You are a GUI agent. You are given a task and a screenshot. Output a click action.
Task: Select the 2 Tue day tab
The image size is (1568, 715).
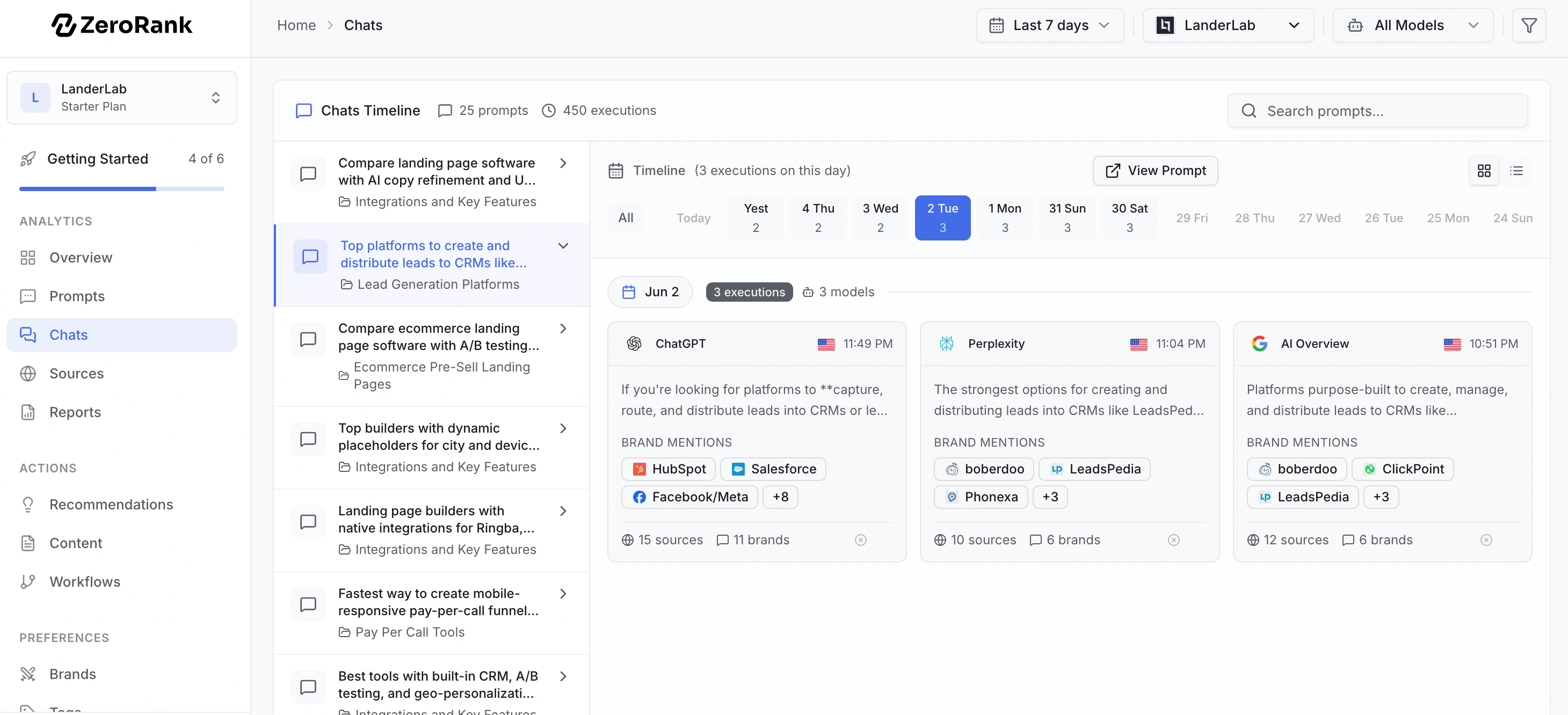tap(942, 218)
